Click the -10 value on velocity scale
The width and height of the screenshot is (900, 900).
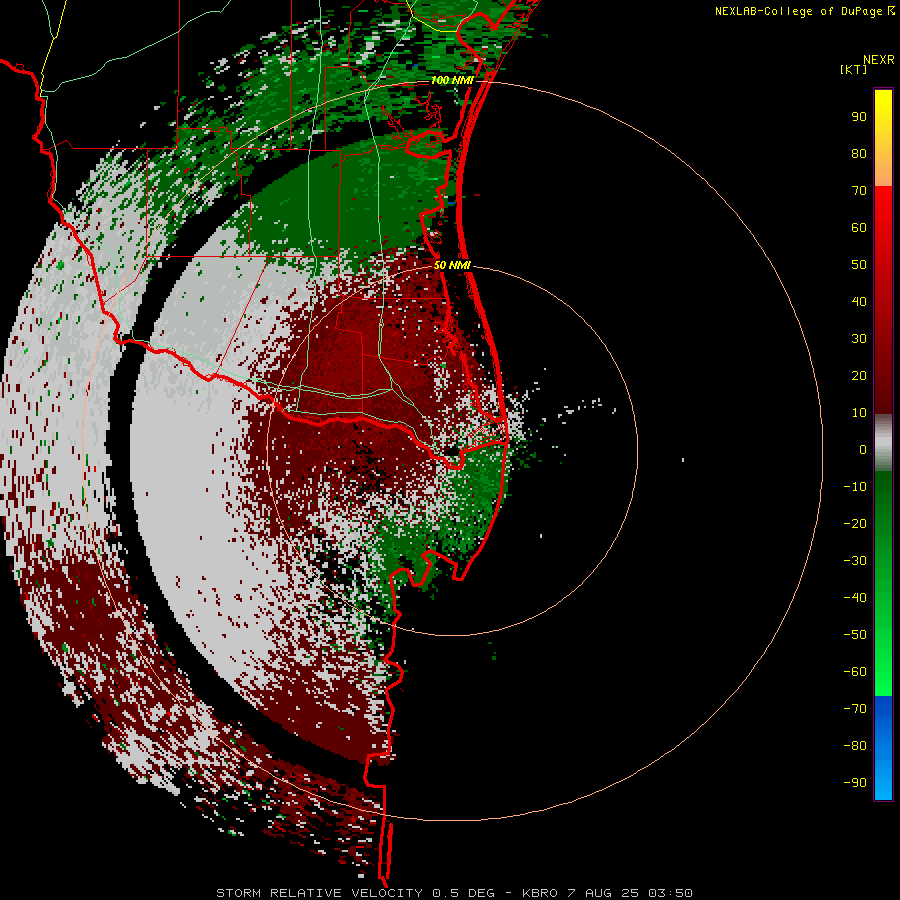pyautogui.click(x=855, y=487)
